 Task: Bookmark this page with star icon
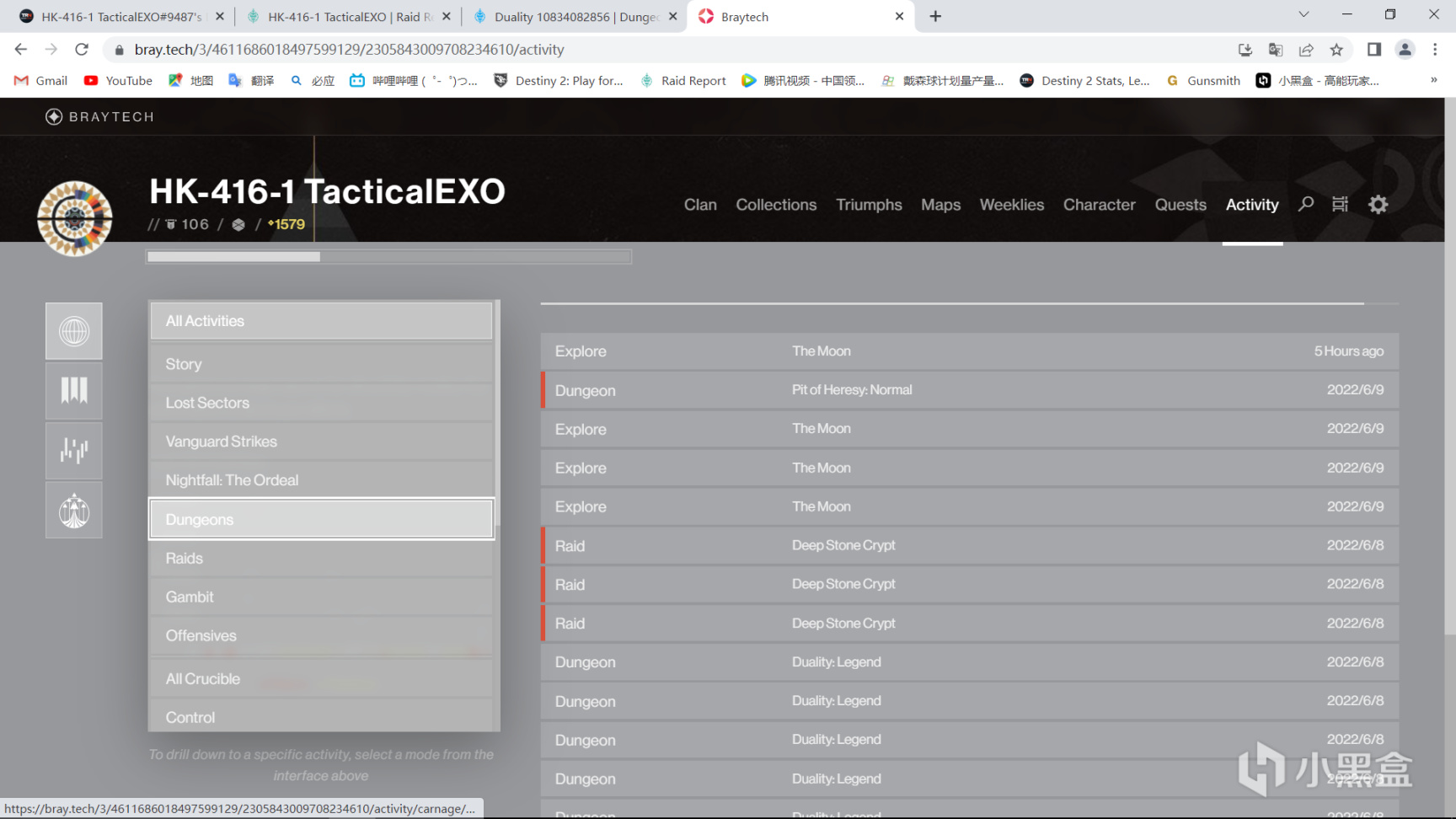pos(1336,50)
